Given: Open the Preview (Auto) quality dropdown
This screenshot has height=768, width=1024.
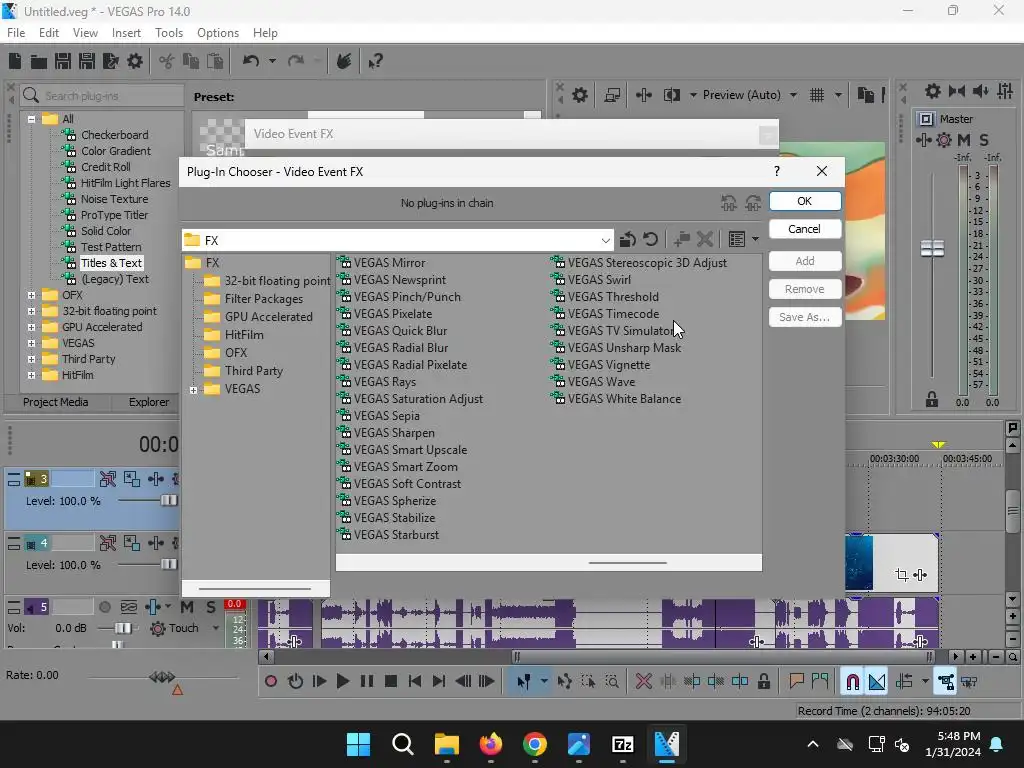Looking at the screenshot, I should (793, 95).
